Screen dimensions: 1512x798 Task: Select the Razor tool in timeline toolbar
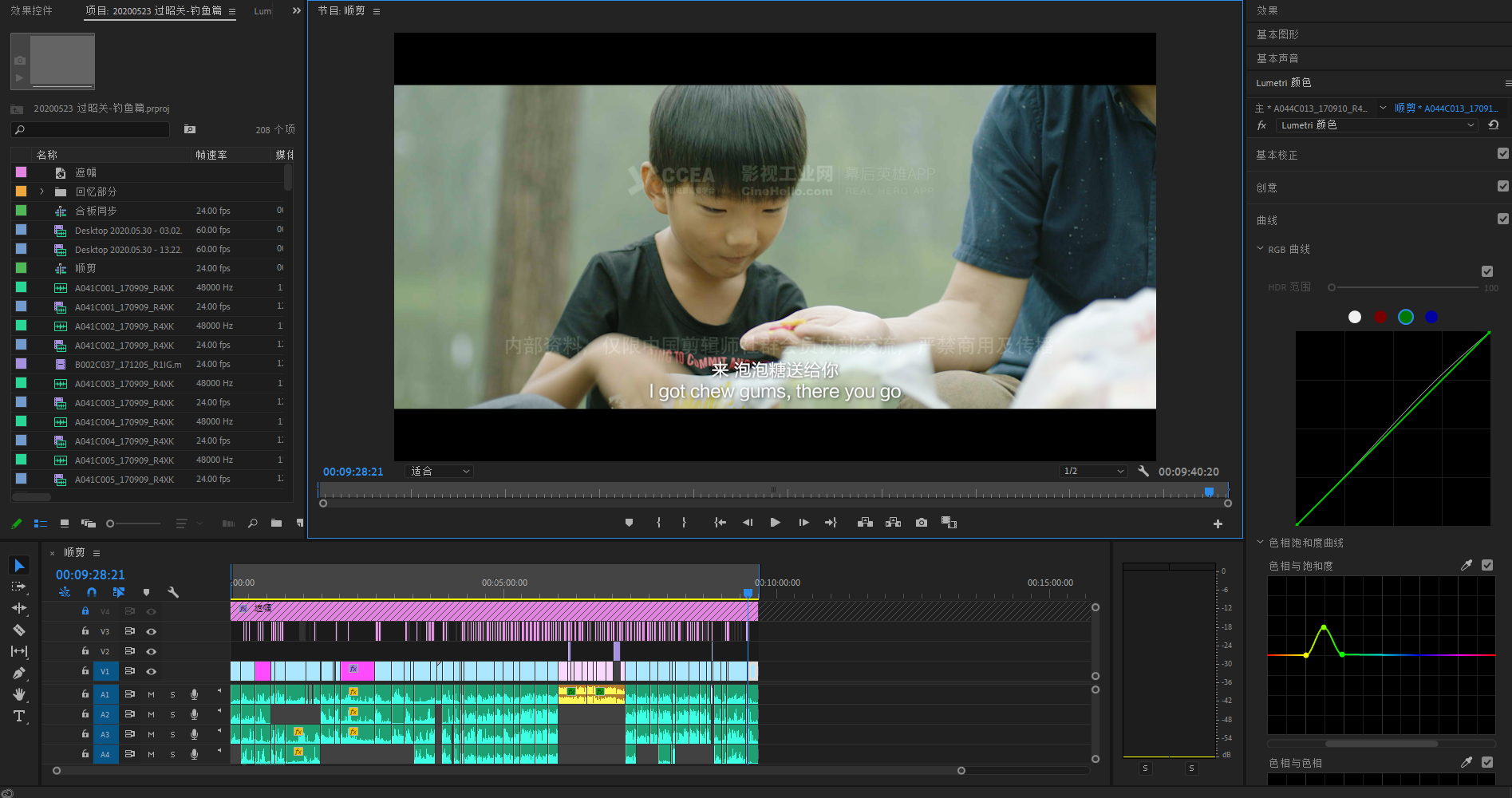19,630
